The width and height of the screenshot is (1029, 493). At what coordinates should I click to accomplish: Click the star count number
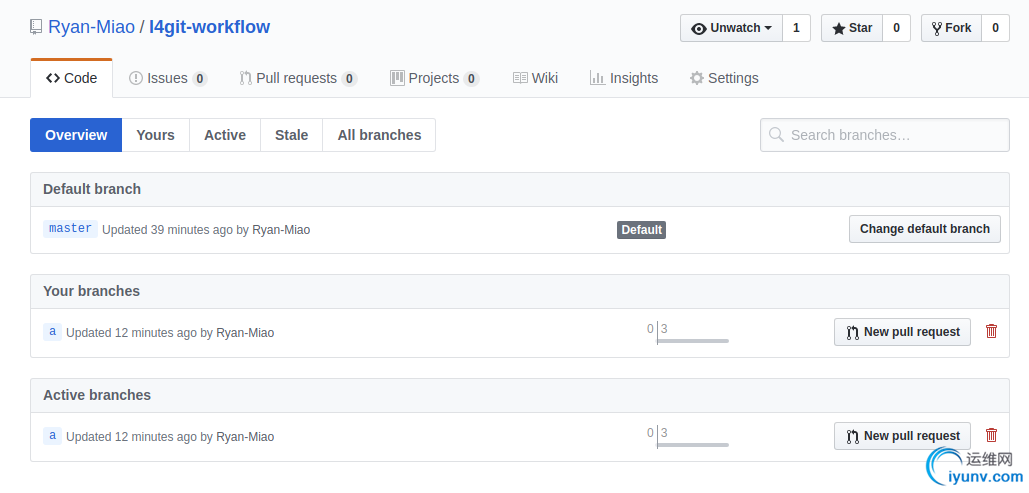[896, 28]
